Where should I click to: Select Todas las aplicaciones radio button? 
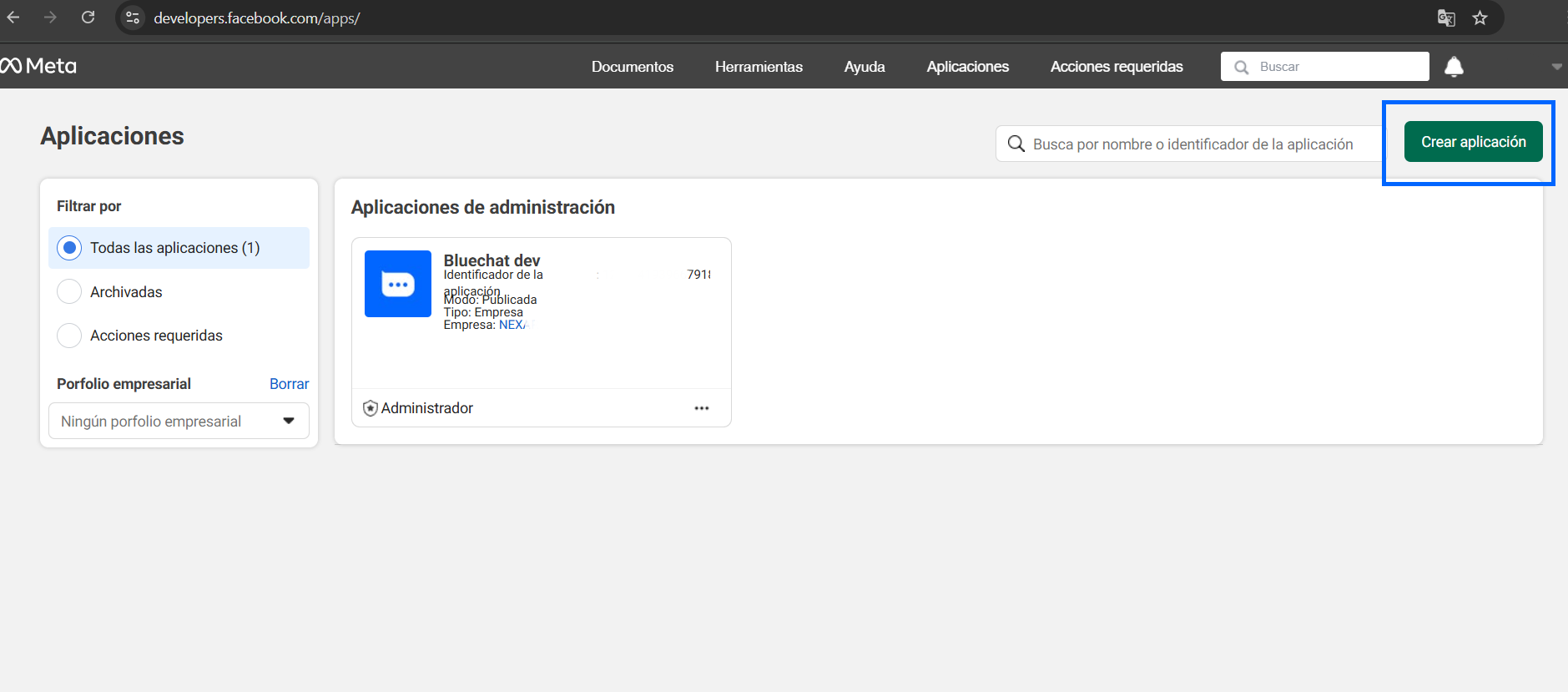coord(69,248)
